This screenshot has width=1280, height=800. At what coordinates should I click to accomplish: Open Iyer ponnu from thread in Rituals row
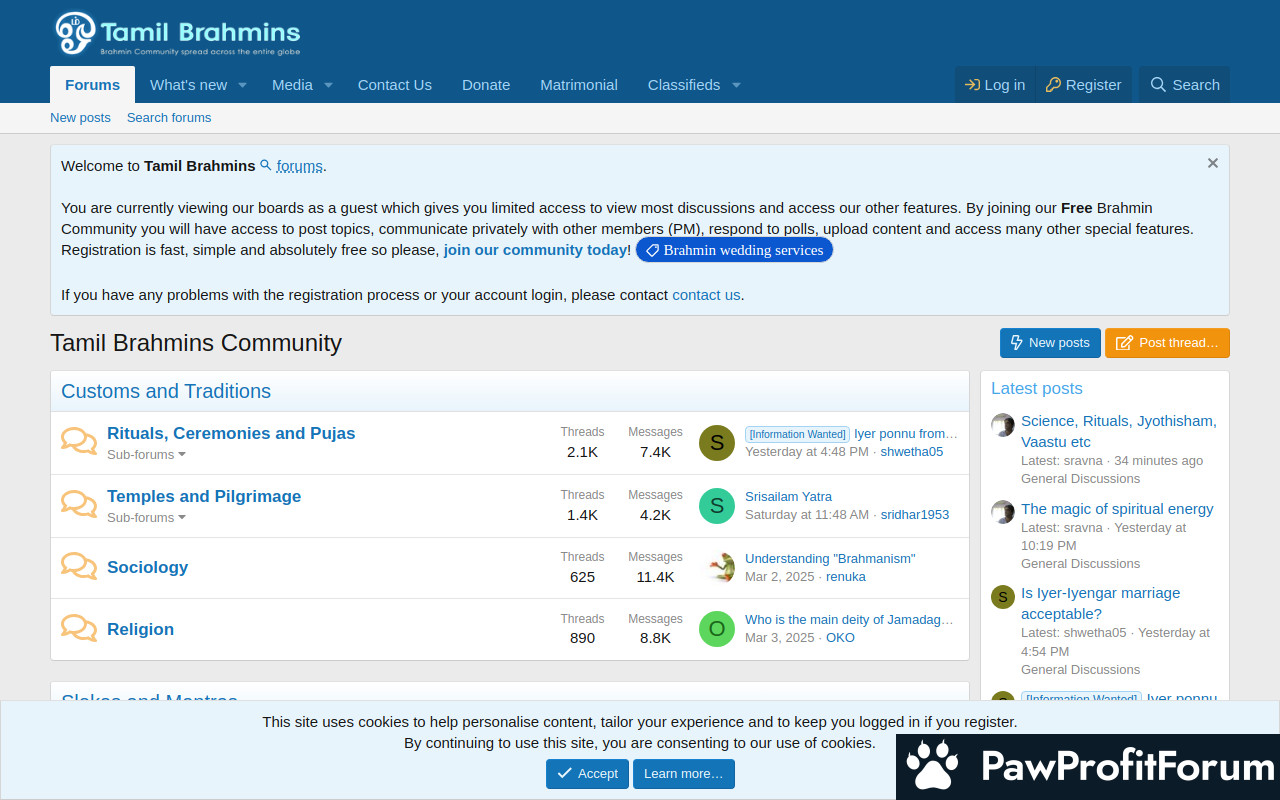[906, 434]
